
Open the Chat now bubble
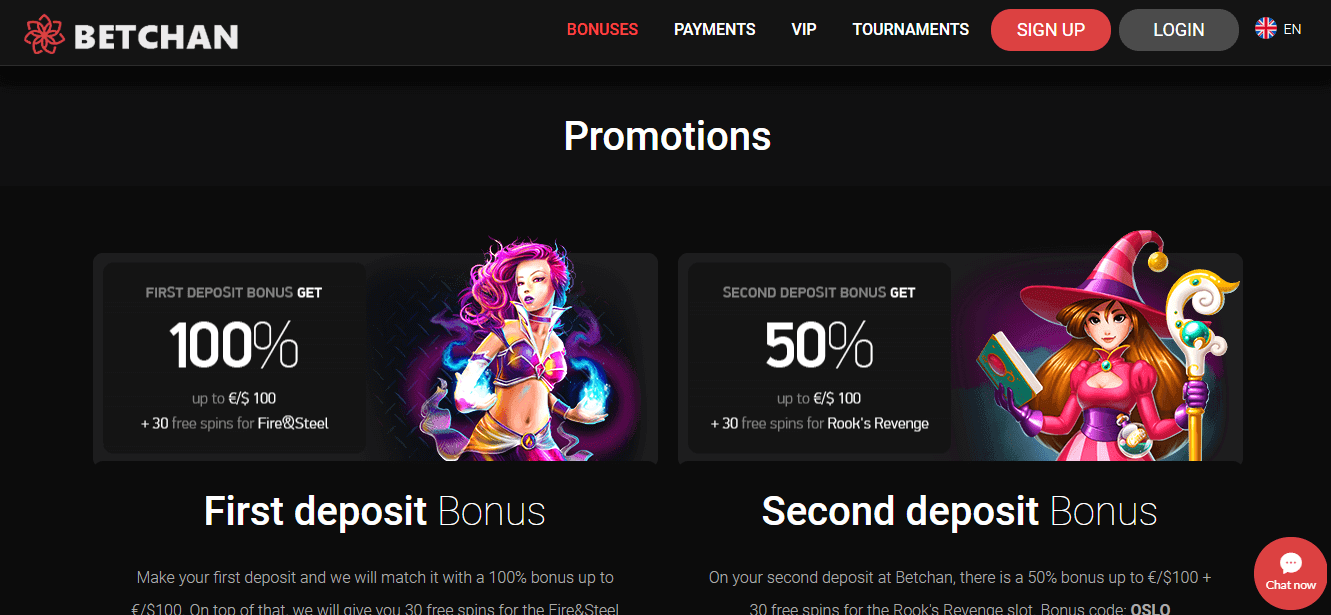[1291, 573]
